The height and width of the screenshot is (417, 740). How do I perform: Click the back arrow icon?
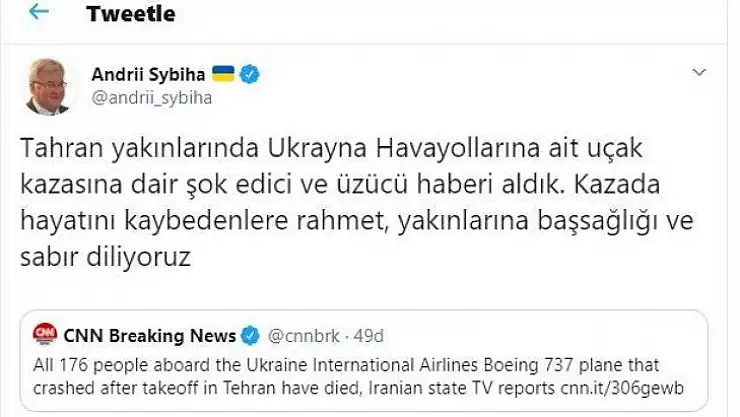39,13
